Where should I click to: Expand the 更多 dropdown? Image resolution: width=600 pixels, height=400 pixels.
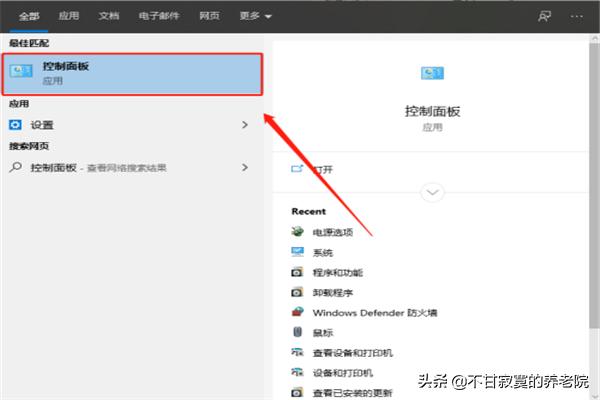pyautogui.click(x=255, y=16)
